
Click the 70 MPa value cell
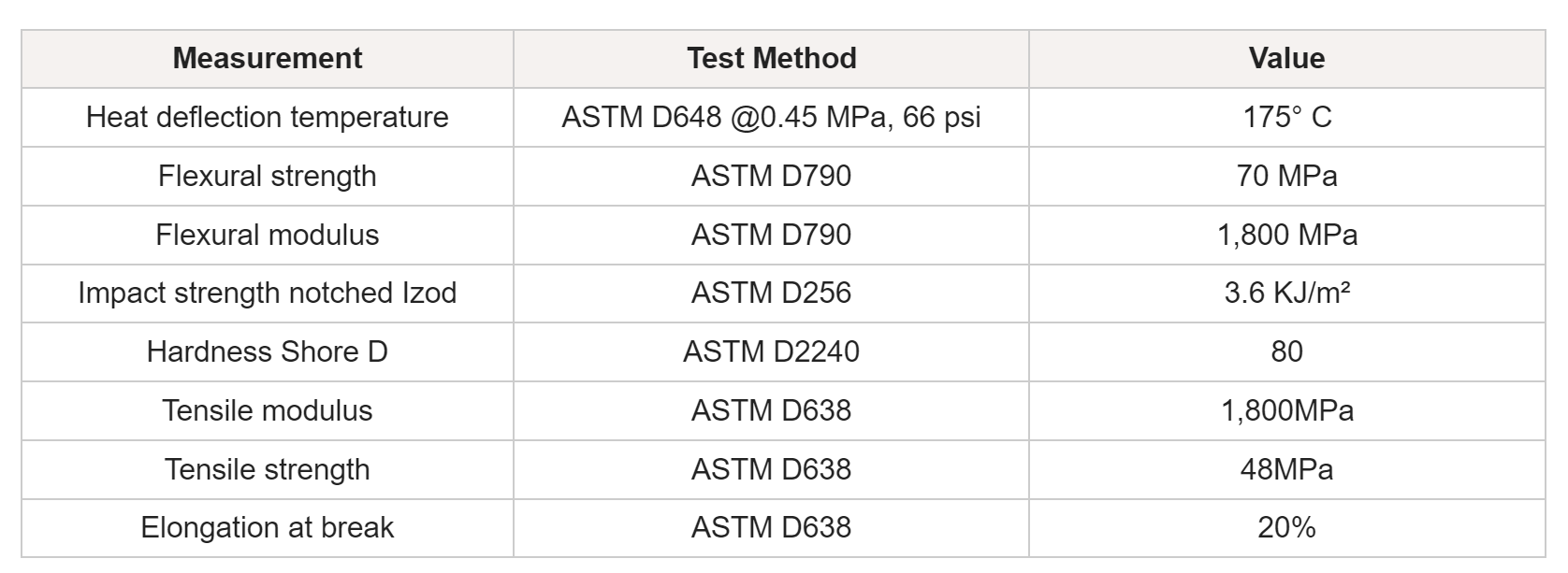pos(1286,177)
